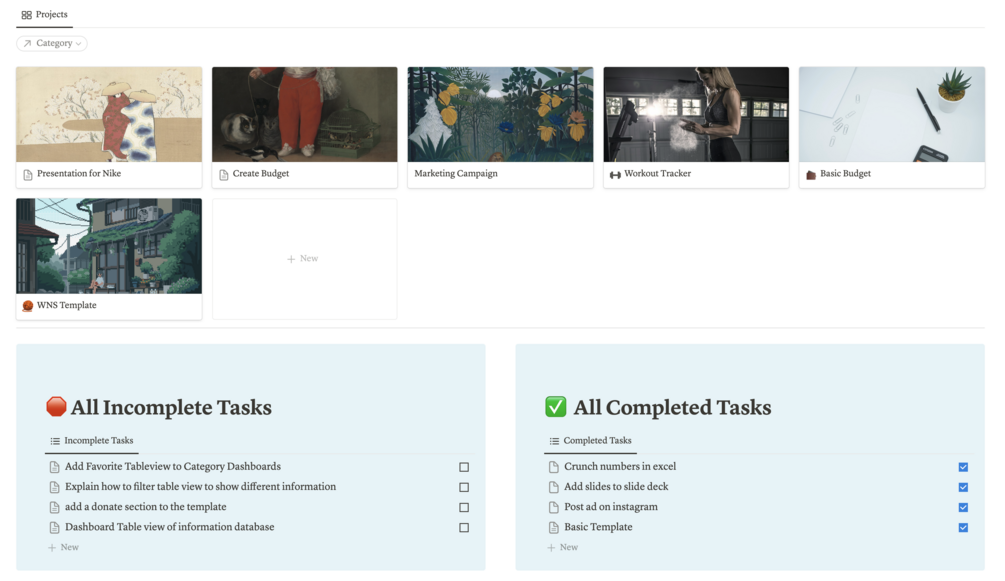Click the gallery icon beside Projects
This screenshot has height=581, width=1005.
pos(26,15)
